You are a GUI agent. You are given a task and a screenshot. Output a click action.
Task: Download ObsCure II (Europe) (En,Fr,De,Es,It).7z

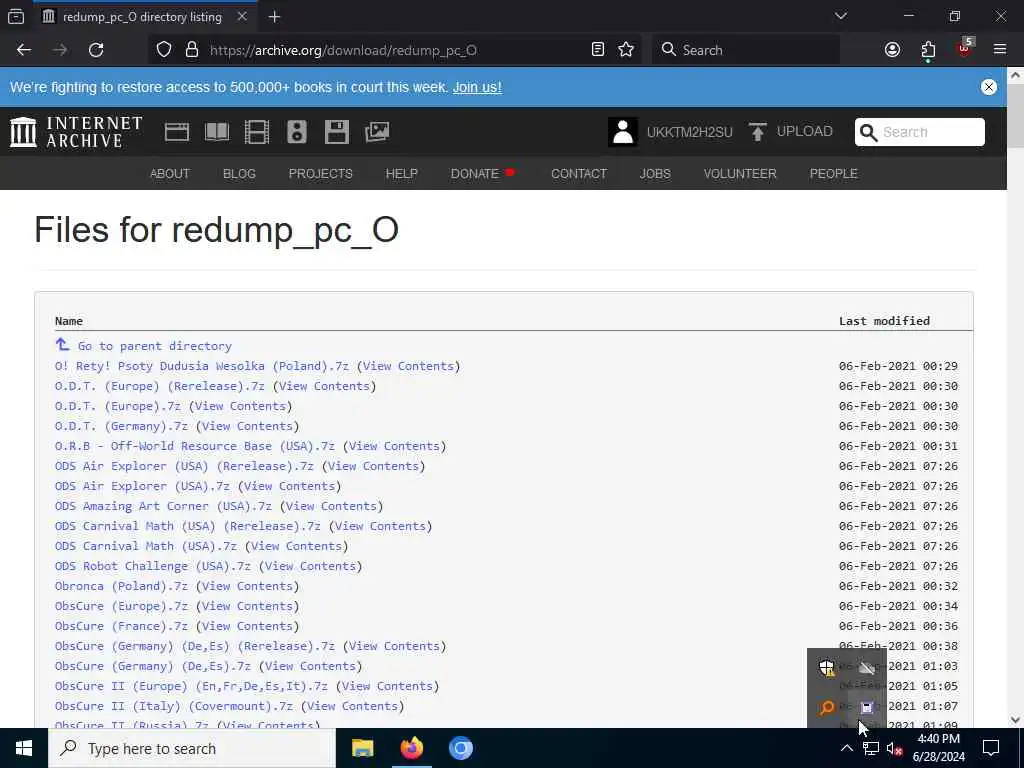[x=191, y=686]
